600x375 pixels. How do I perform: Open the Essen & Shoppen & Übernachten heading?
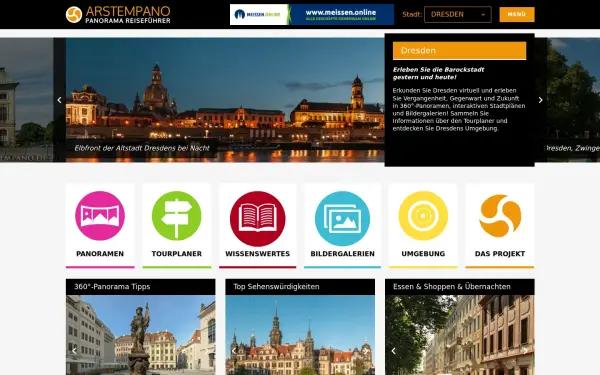460,287
